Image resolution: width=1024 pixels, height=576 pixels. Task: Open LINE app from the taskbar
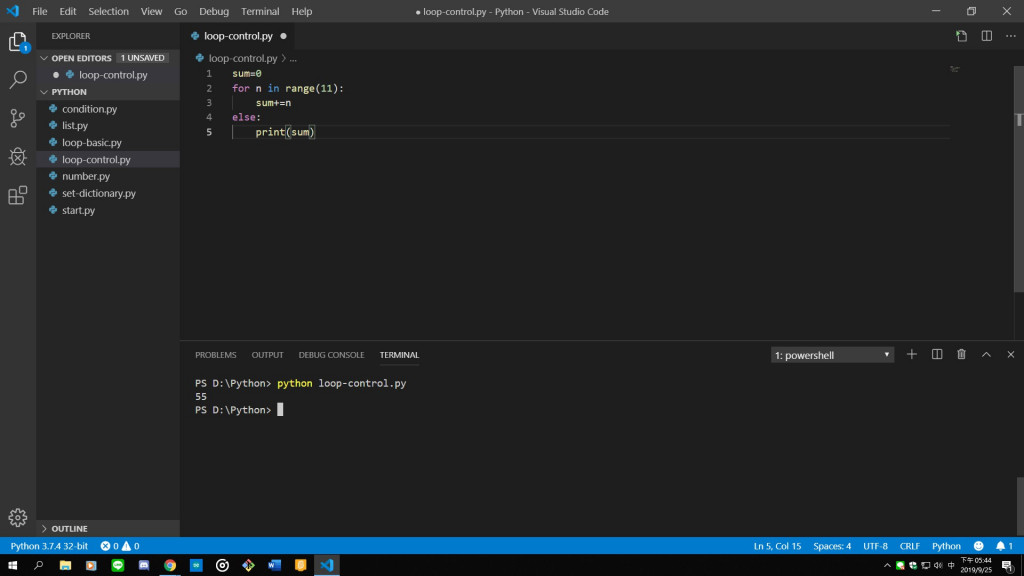[118, 566]
